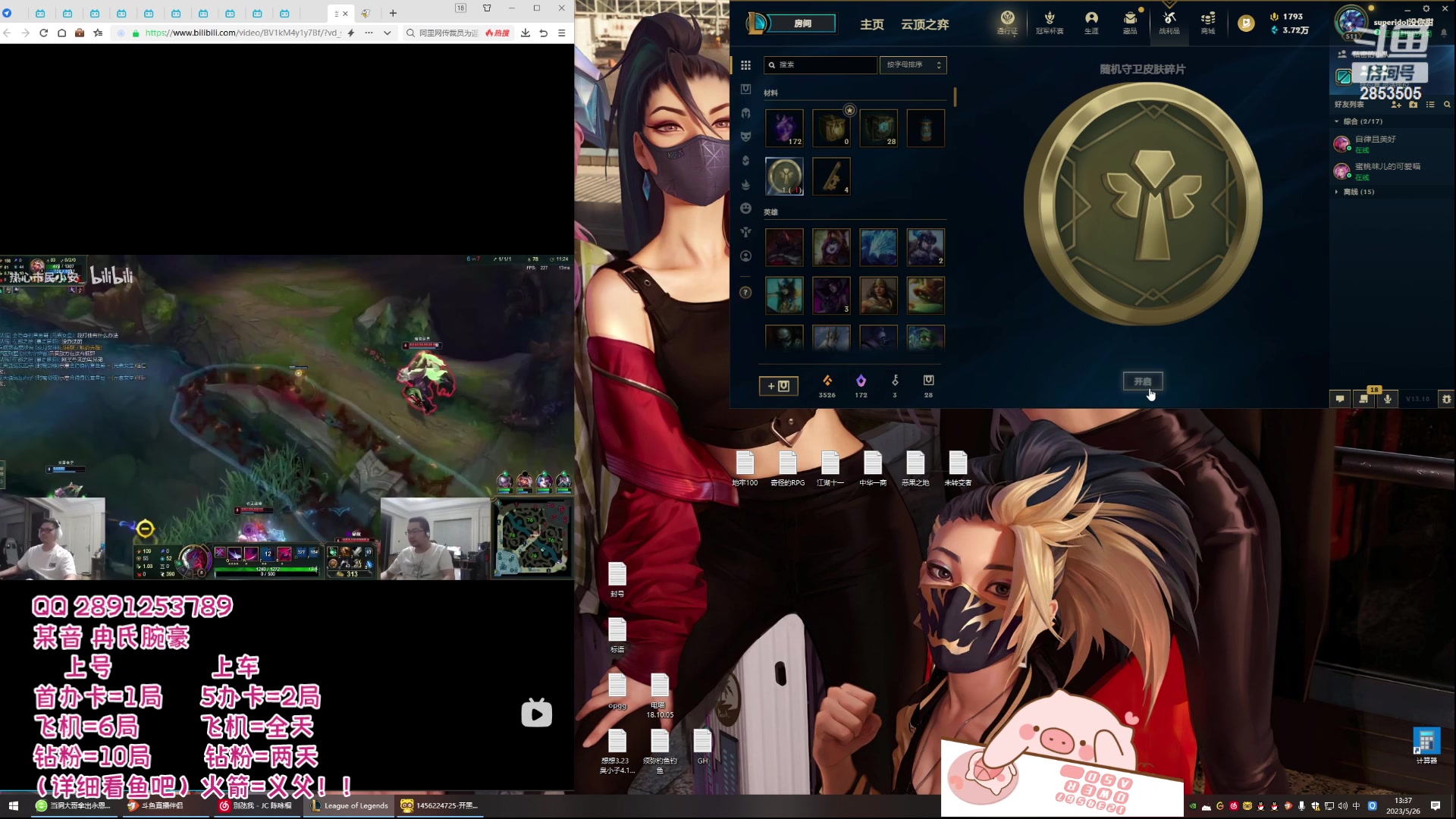The height and width of the screenshot is (819, 1456).
Task: Select the key material with count 4
Action: click(x=832, y=176)
